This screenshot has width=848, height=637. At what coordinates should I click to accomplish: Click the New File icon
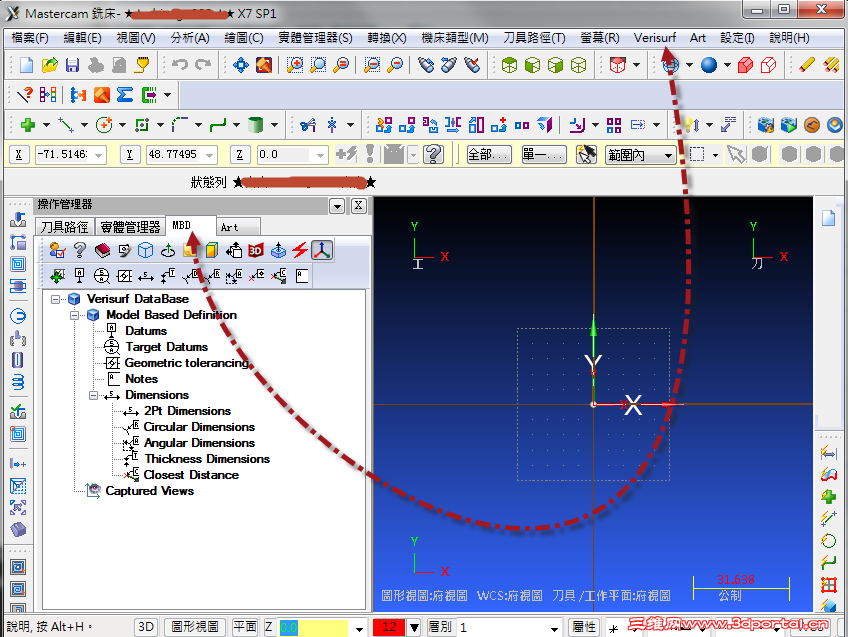26,65
